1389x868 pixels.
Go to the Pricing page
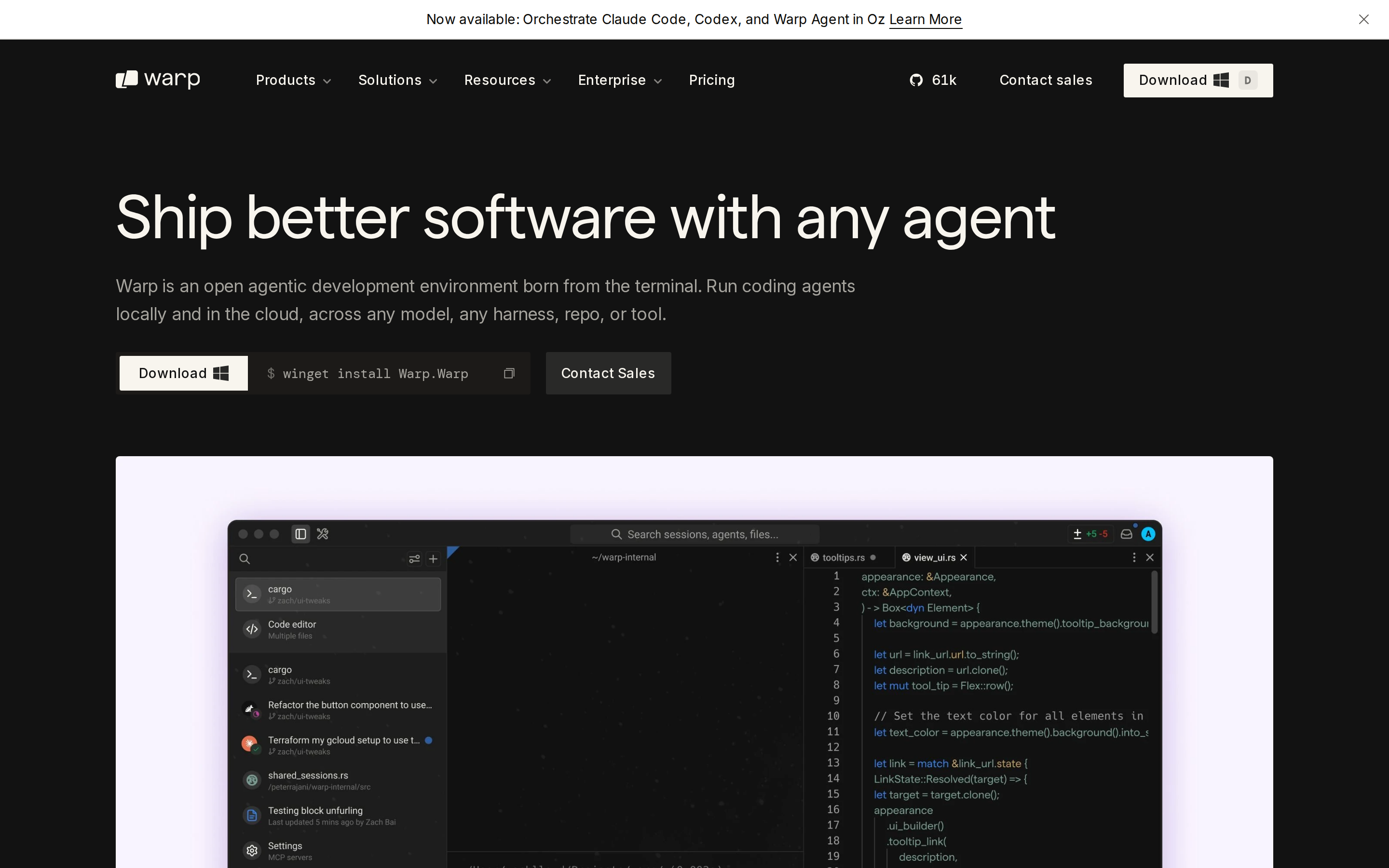point(712,81)
